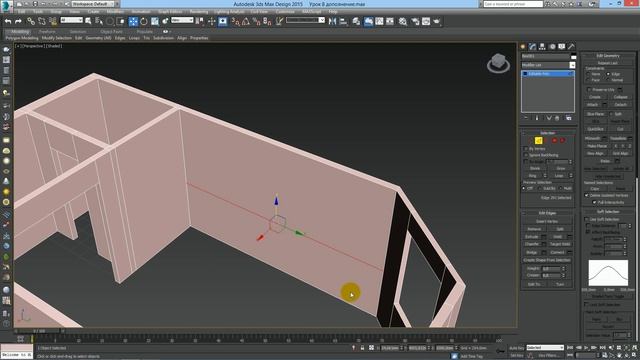Click Configure Modifier Sets icon under stack
The image size is (640, 360).
[569, 118]
